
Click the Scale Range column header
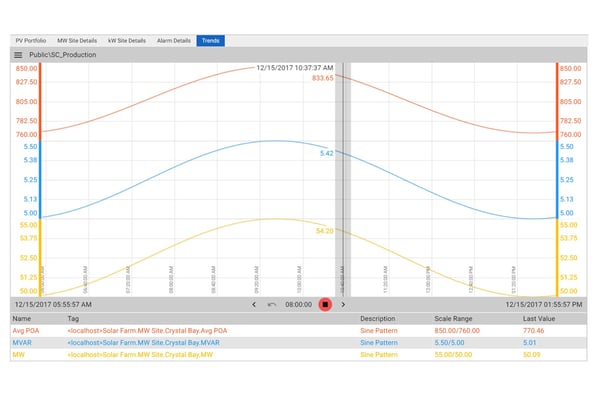tap(453, 318)
